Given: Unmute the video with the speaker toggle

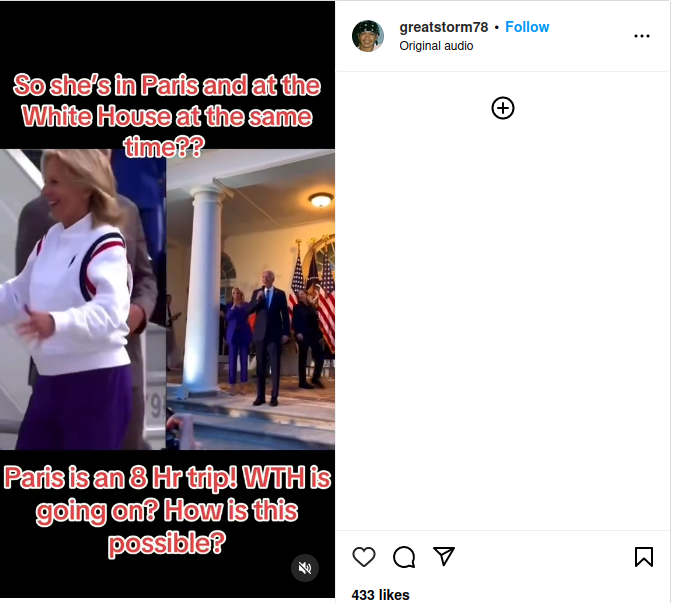Looking at the screenshot, I should click(x=305, y=568).
